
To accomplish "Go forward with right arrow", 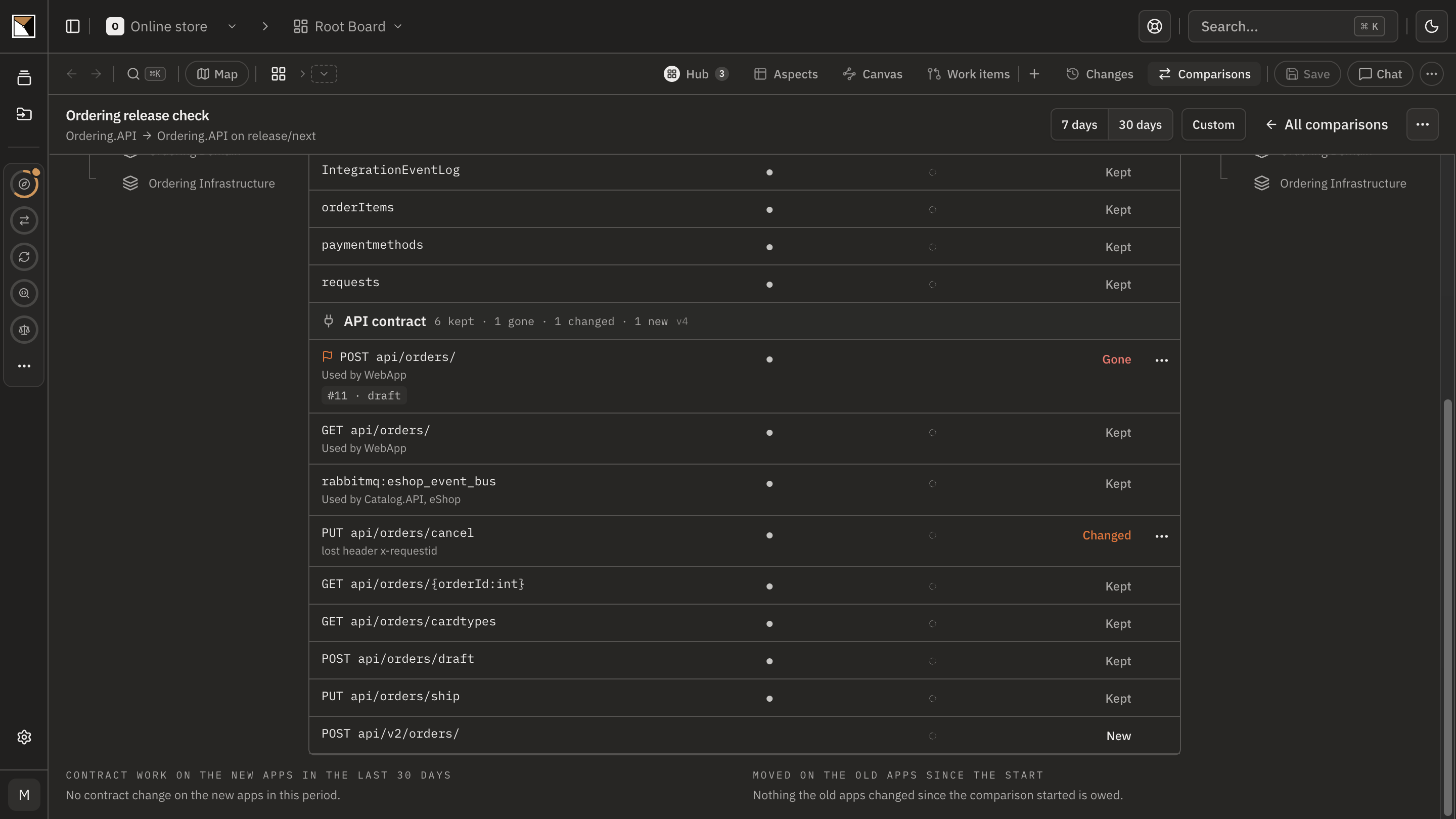I will click(96, 74).
